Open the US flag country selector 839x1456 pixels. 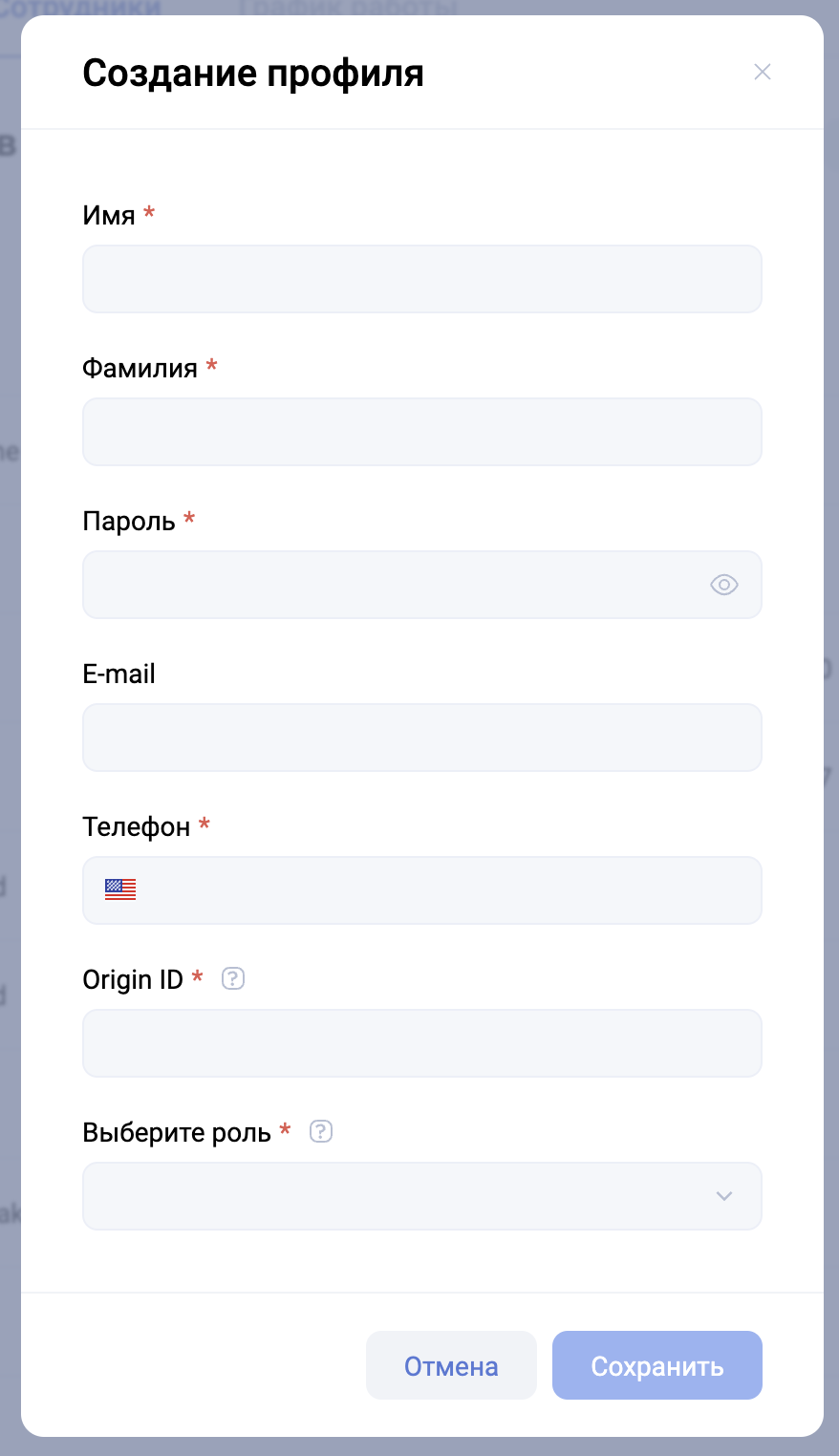pos(120,890)
